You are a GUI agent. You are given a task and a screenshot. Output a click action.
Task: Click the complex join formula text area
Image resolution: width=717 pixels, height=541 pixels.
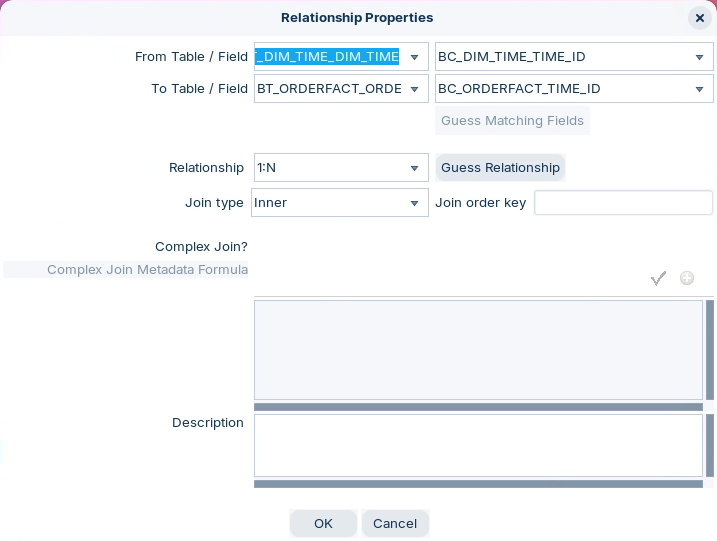(478, 350)
